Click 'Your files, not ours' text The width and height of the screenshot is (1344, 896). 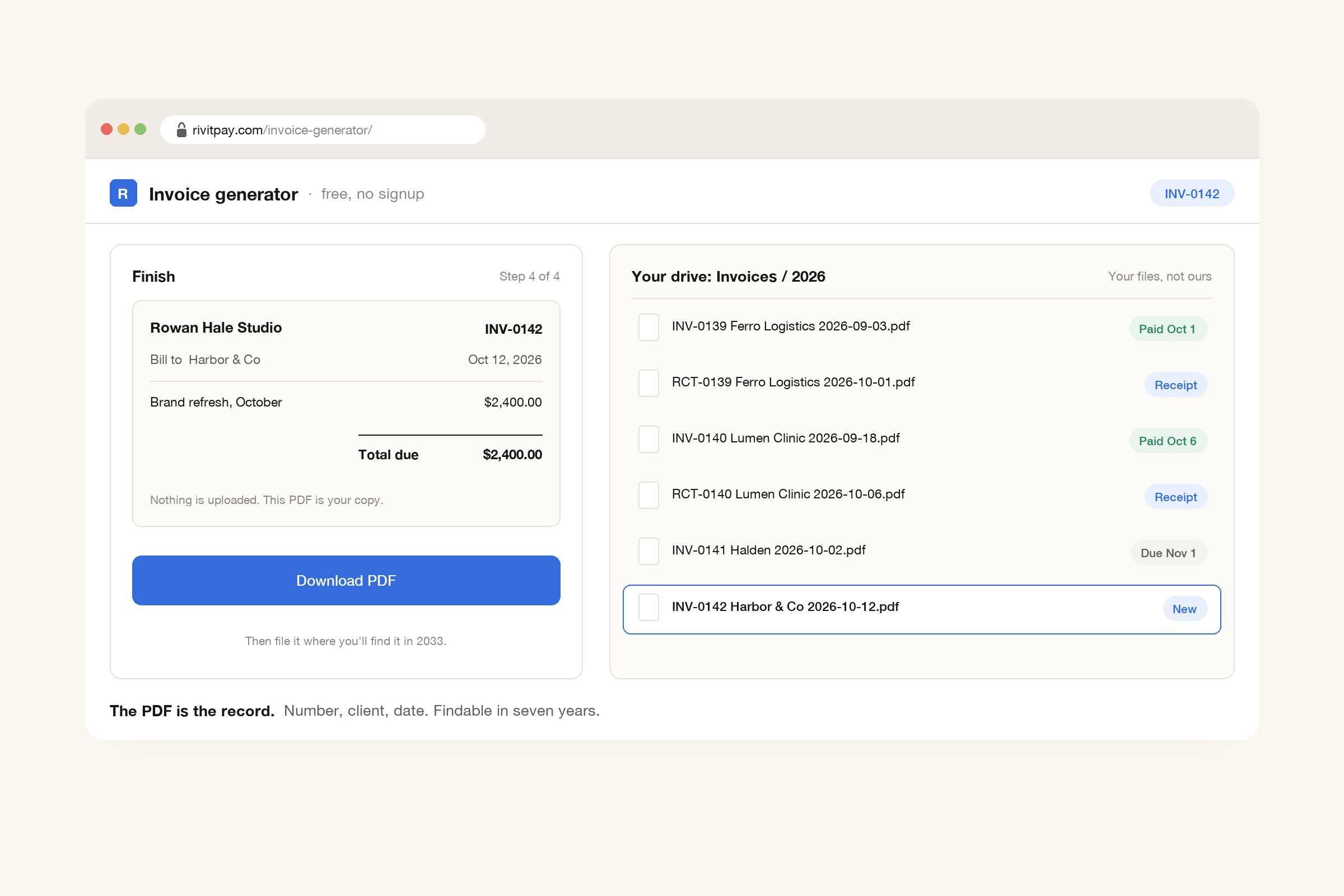(1159, 276)
